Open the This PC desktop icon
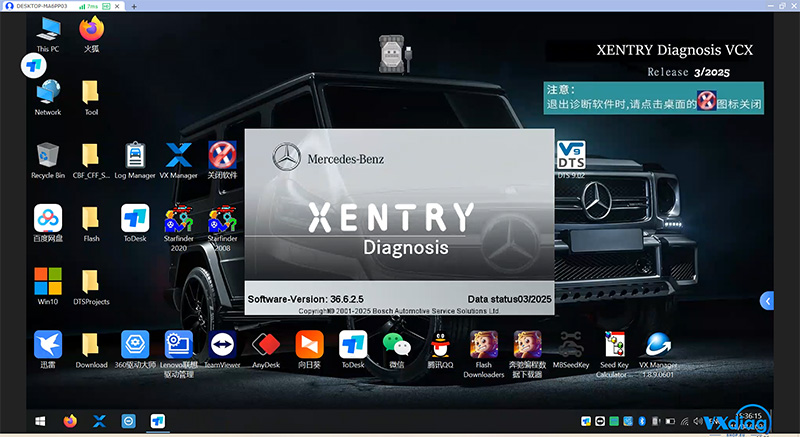This screenshot has width=800, height=437. pyautogui.click(x=48, y=33)
